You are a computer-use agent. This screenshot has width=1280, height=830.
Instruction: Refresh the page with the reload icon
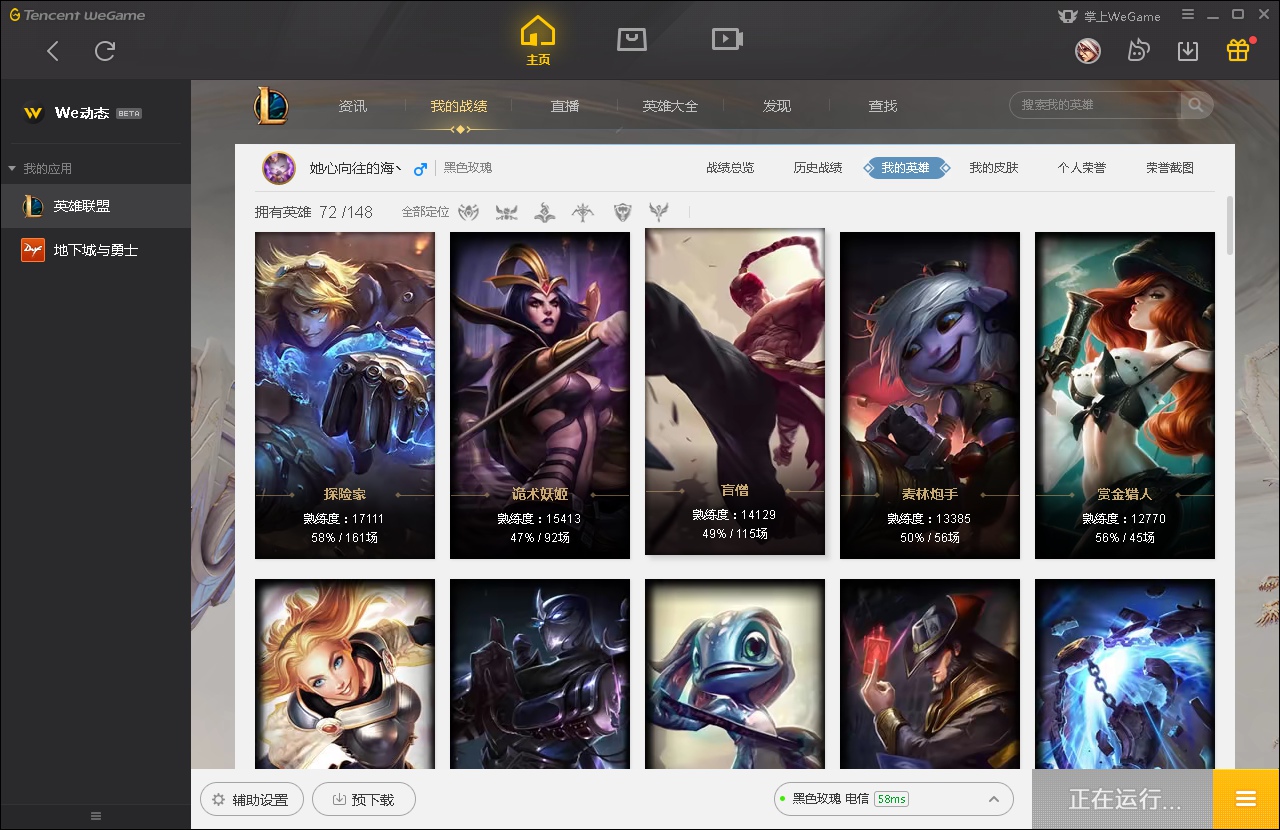105,51
